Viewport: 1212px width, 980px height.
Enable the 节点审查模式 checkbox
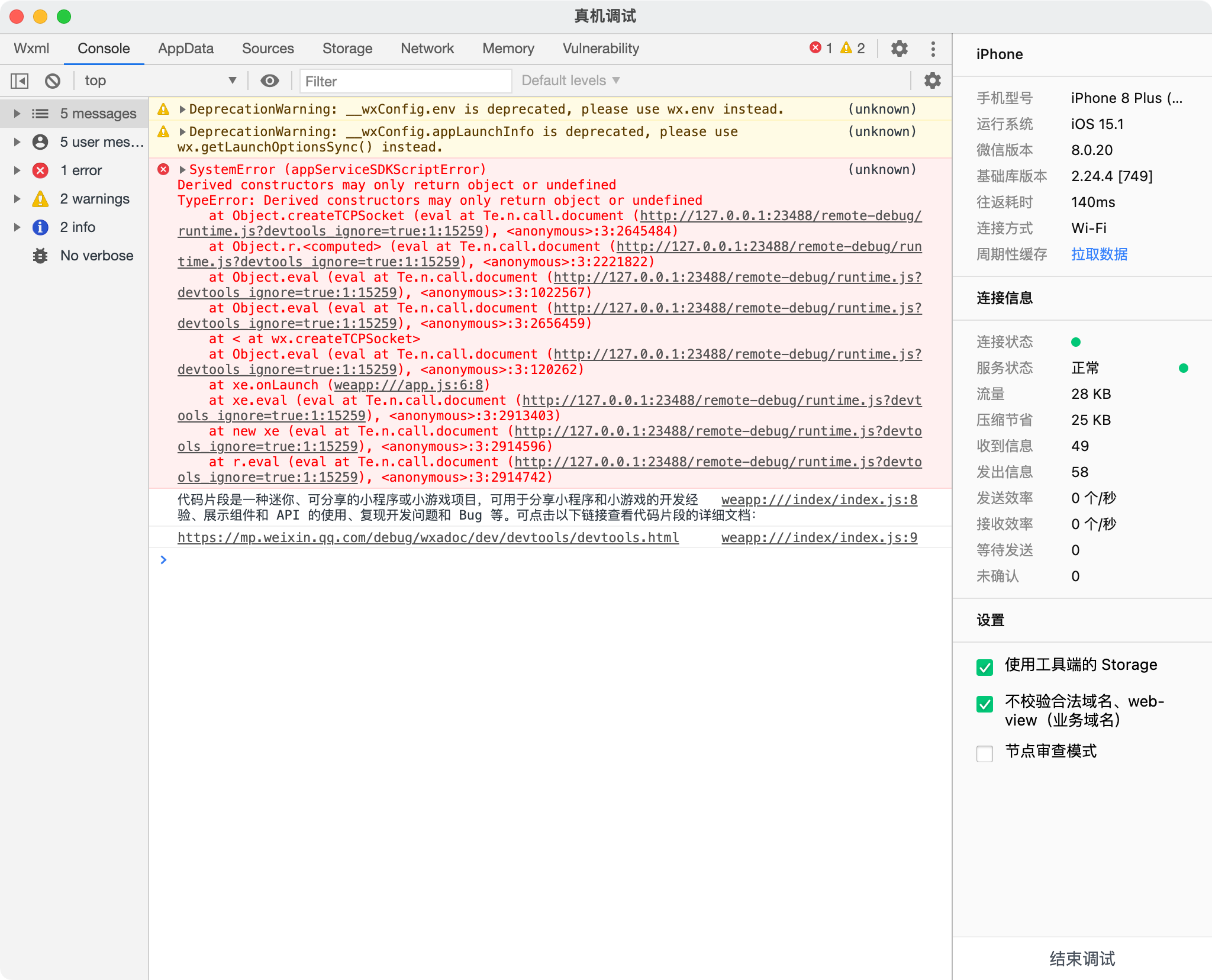point(985,753)
